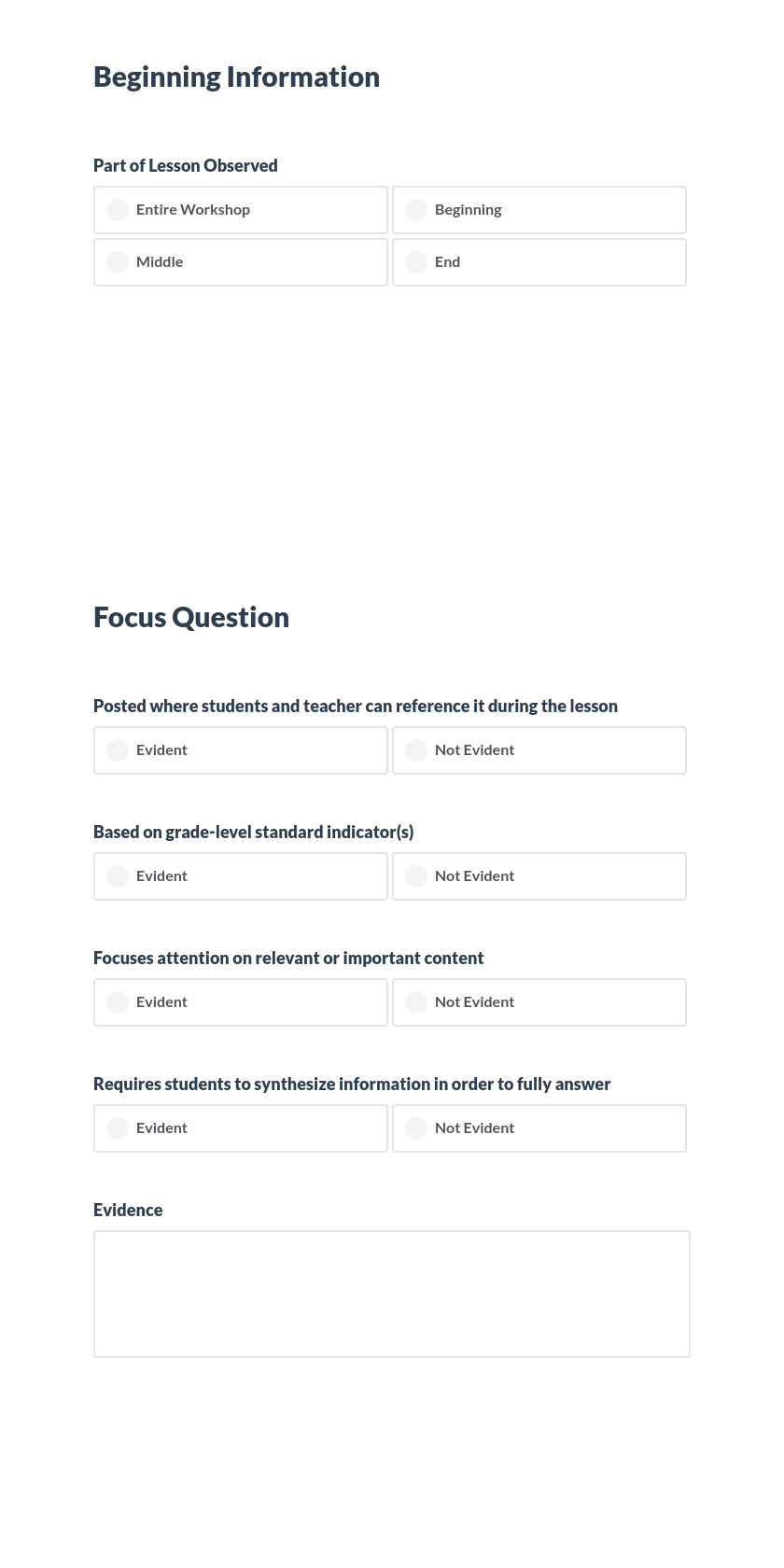The image size is (784, 1568).
Task: Click inside the Evidence text box
Action: point(391,1294)
